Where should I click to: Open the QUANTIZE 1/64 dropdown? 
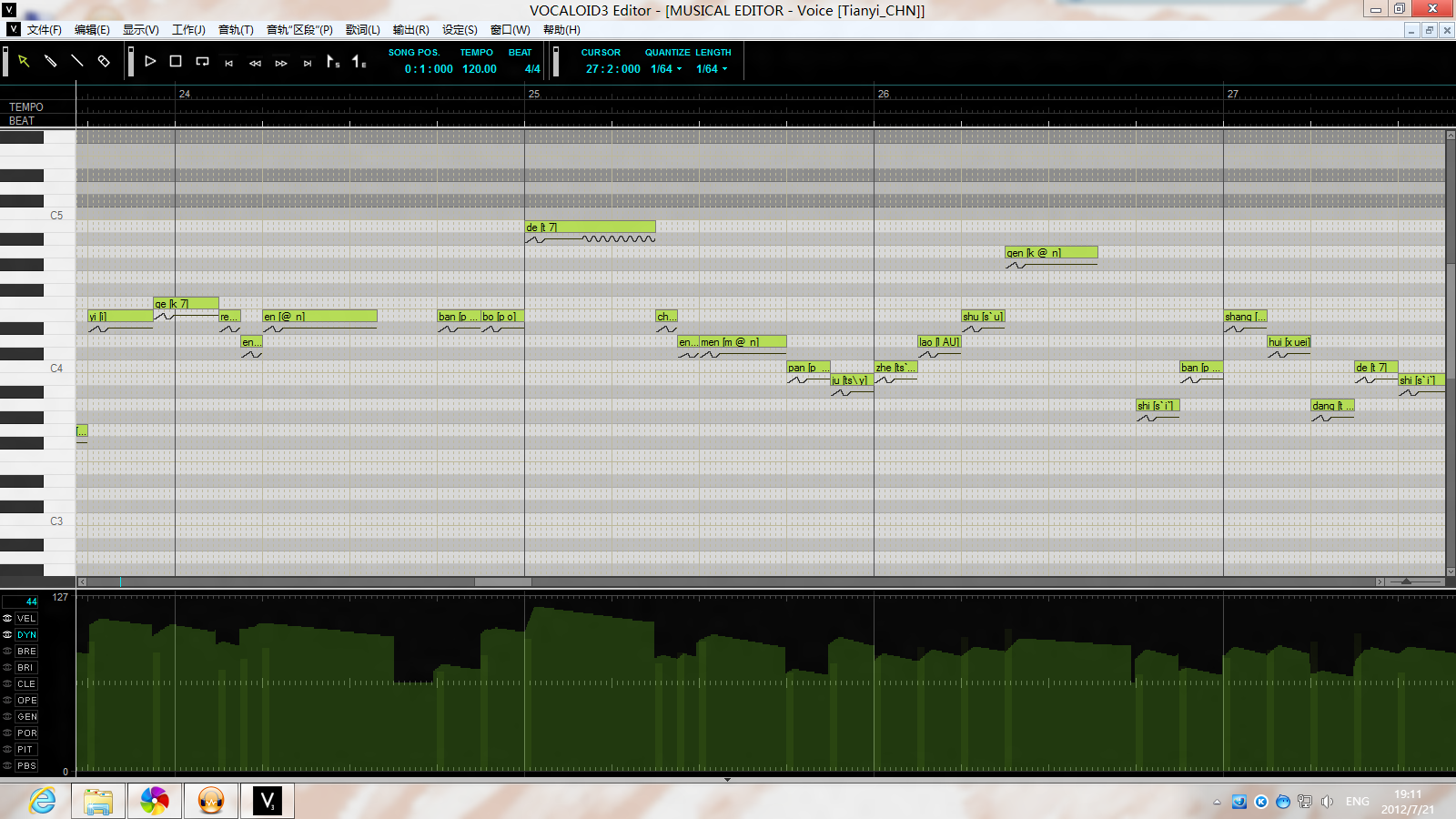(666, 69)
